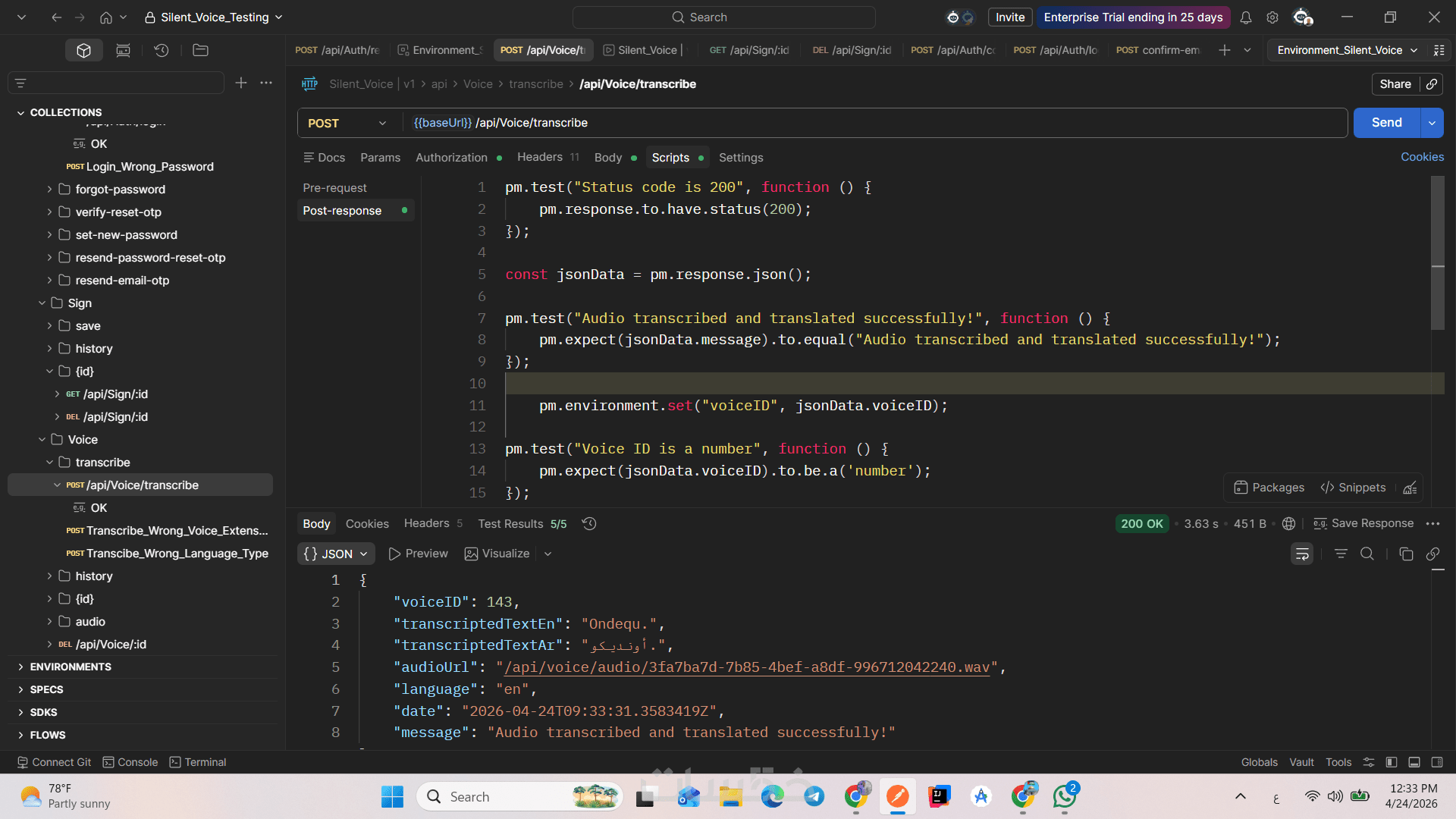This screenshot has height=819, width=1456.
Task: Toggle word wrap in response viewer
Action: tap(1302, 554)
